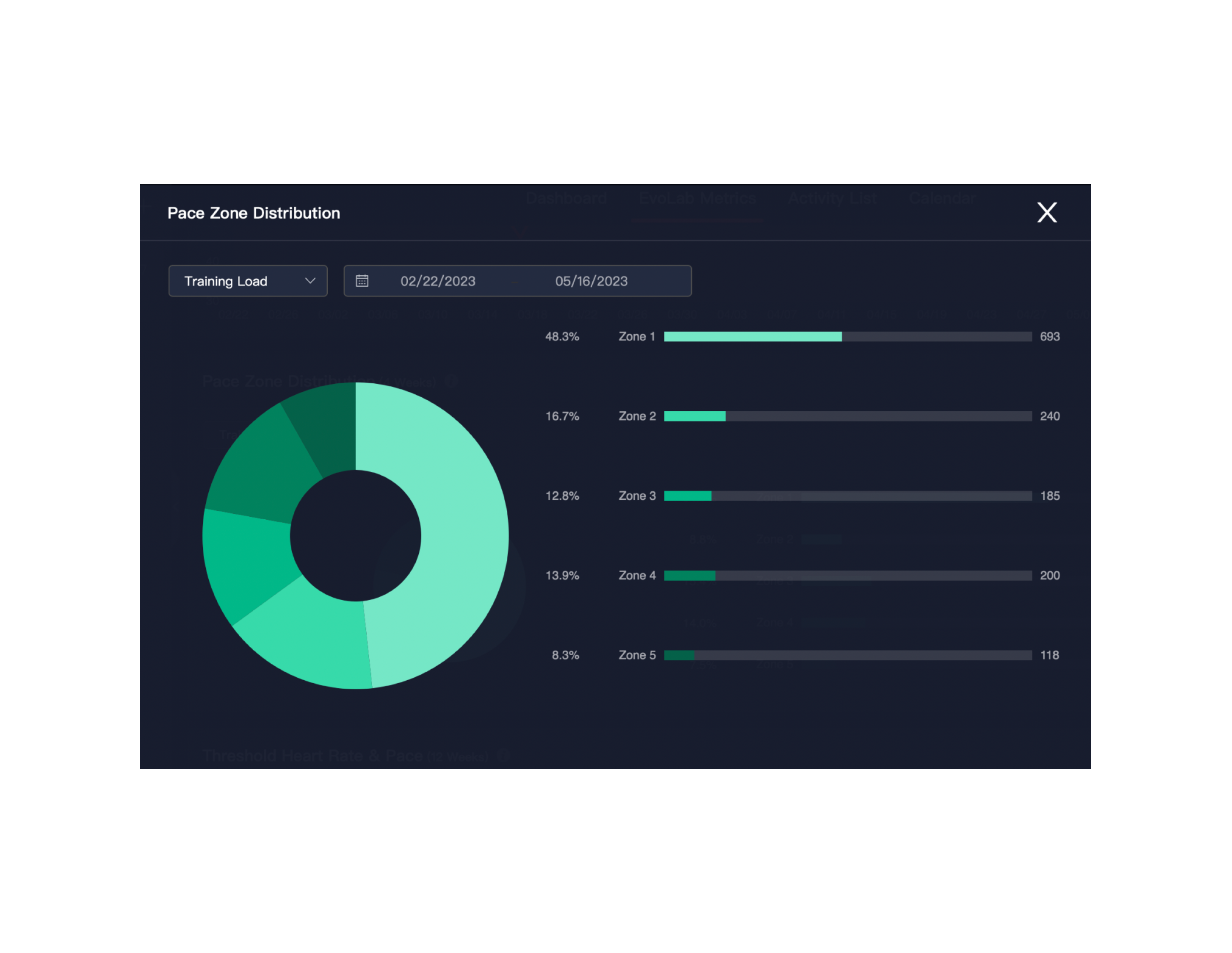
Task: Click the Zone 5 progress bar
Action: (x=848, y=655)
